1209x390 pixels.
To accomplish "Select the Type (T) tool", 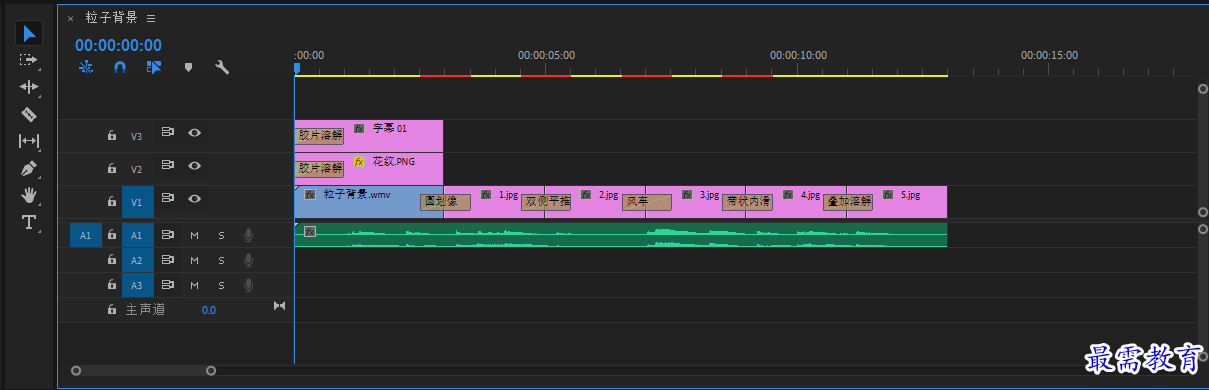I will point(29,222).
